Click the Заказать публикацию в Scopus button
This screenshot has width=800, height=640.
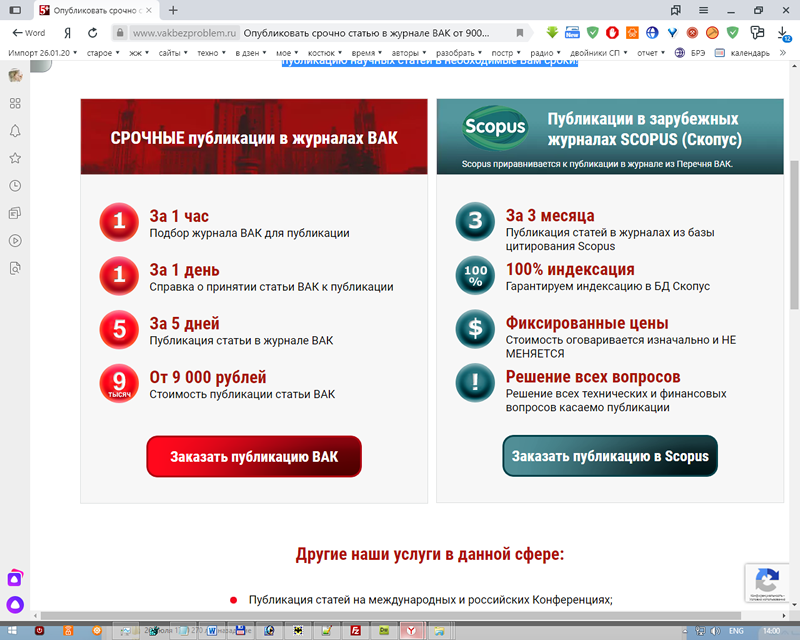(610, 456)
